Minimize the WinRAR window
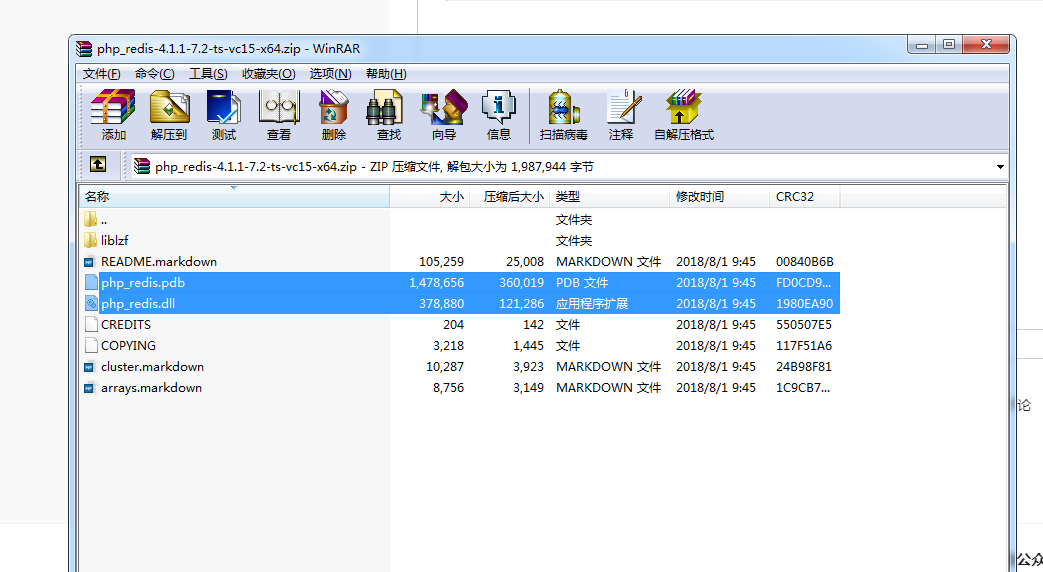The width and height of the screenshot is (1043, 572). coord(922,45)
